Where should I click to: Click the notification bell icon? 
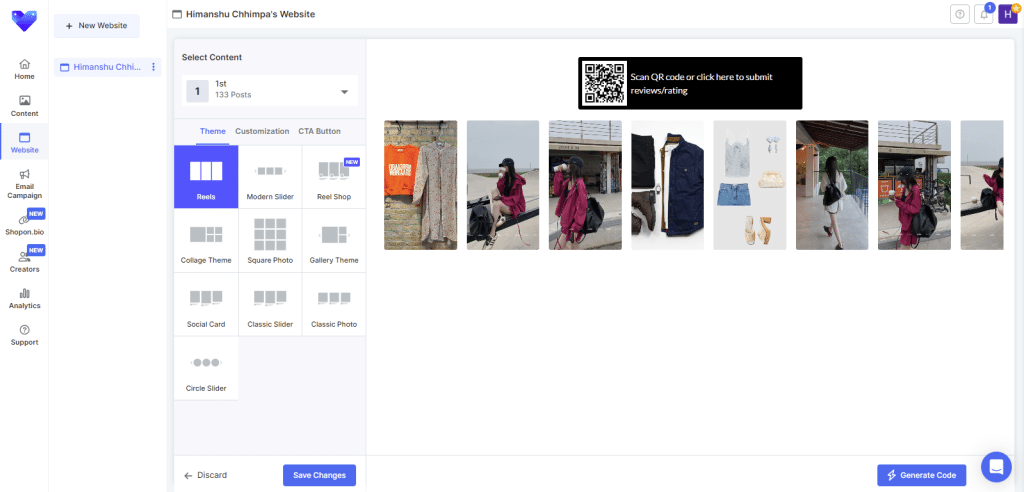pyautogui.click(x=984, y=14)
